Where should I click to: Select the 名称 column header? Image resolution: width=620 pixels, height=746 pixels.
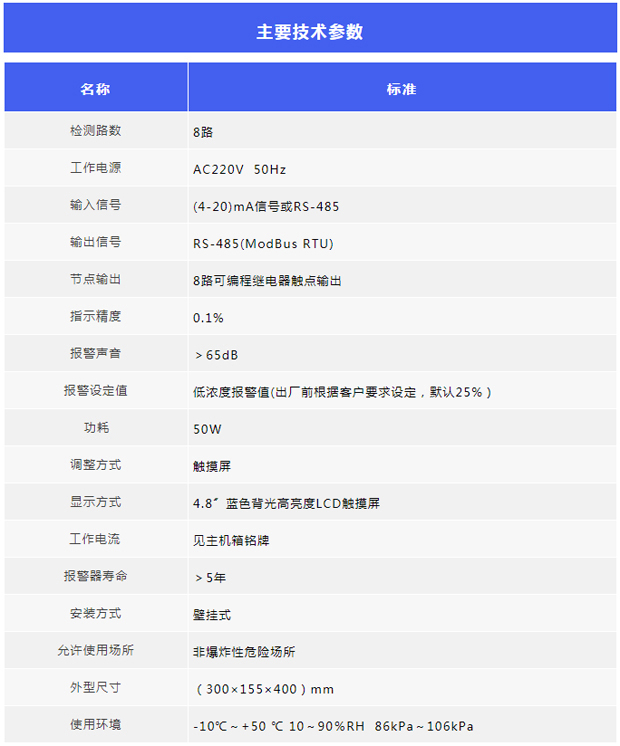click(95, 89)
